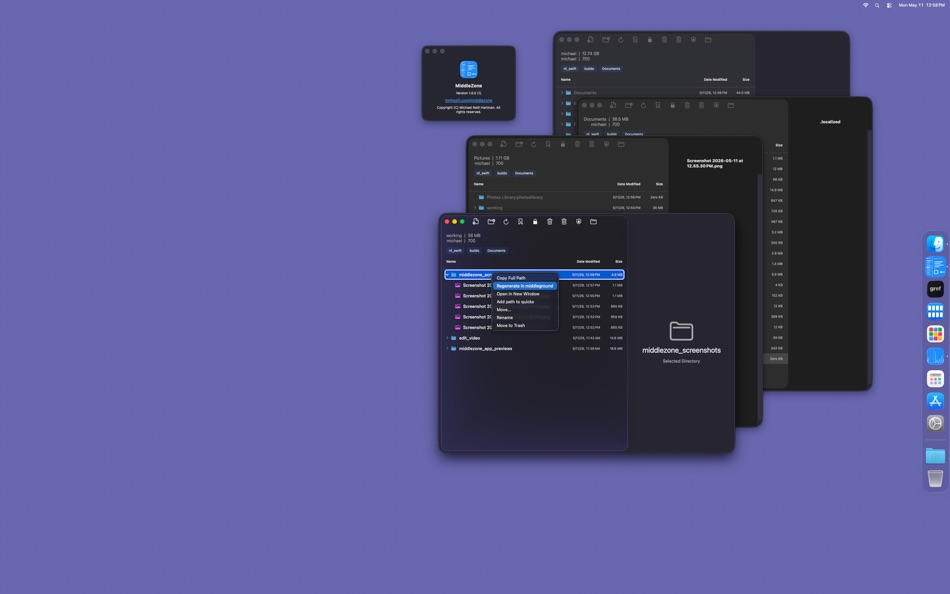Click the builds quick path in front working window
The height and width of the screenshot is (594, 950).
click(x=474, y=250)
